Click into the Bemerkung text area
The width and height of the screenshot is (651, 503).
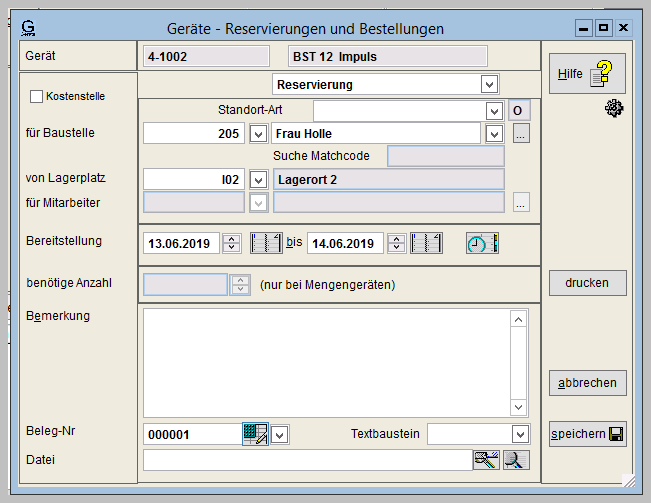pyautogui.click(x=326, y=361)
